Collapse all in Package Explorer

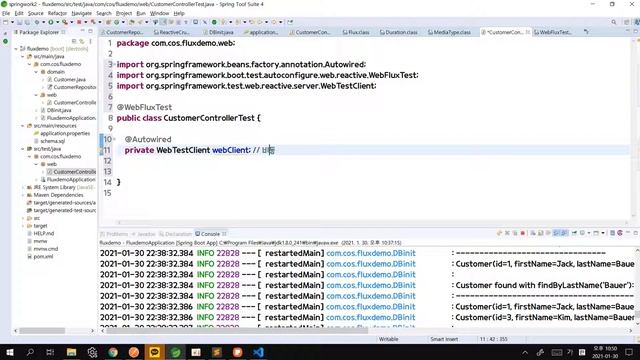[74, 41]
